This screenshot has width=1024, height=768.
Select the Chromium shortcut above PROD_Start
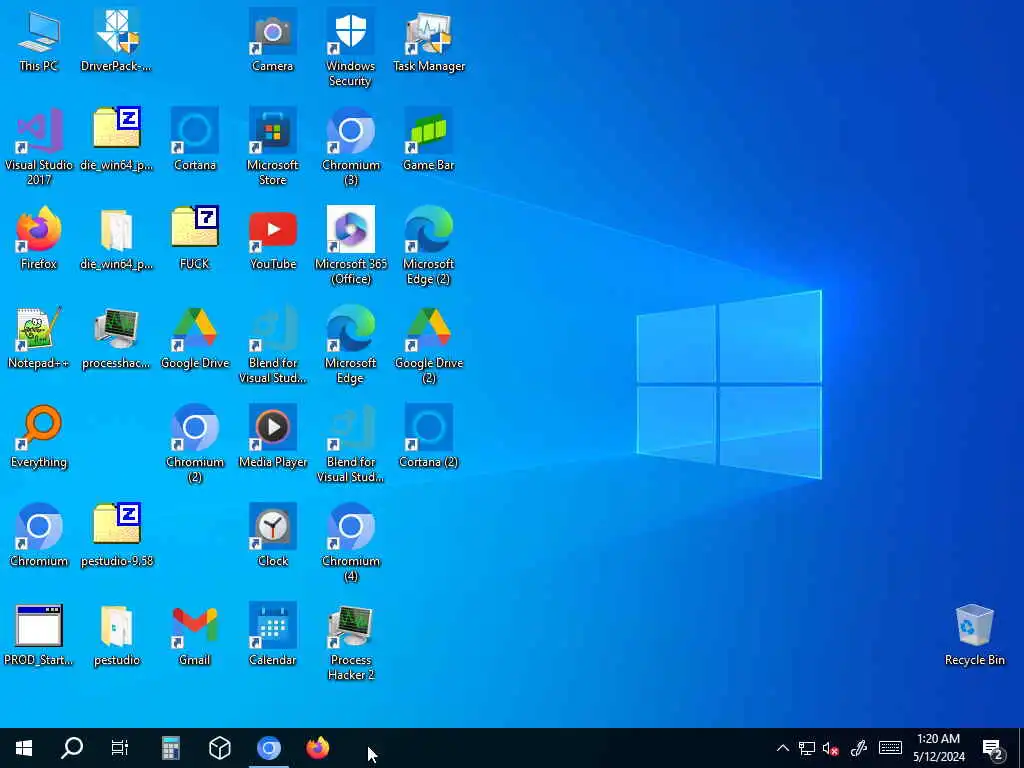[39, 536]
